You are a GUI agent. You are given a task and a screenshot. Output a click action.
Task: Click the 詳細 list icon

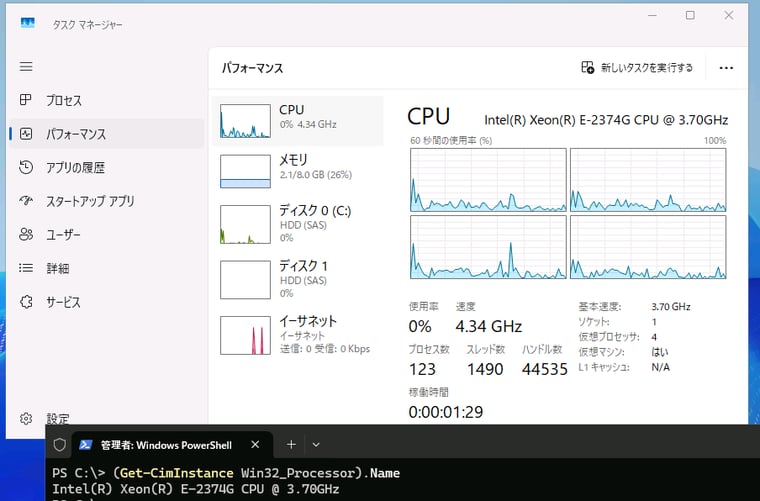pyautogui.click(x=26, y=268)
